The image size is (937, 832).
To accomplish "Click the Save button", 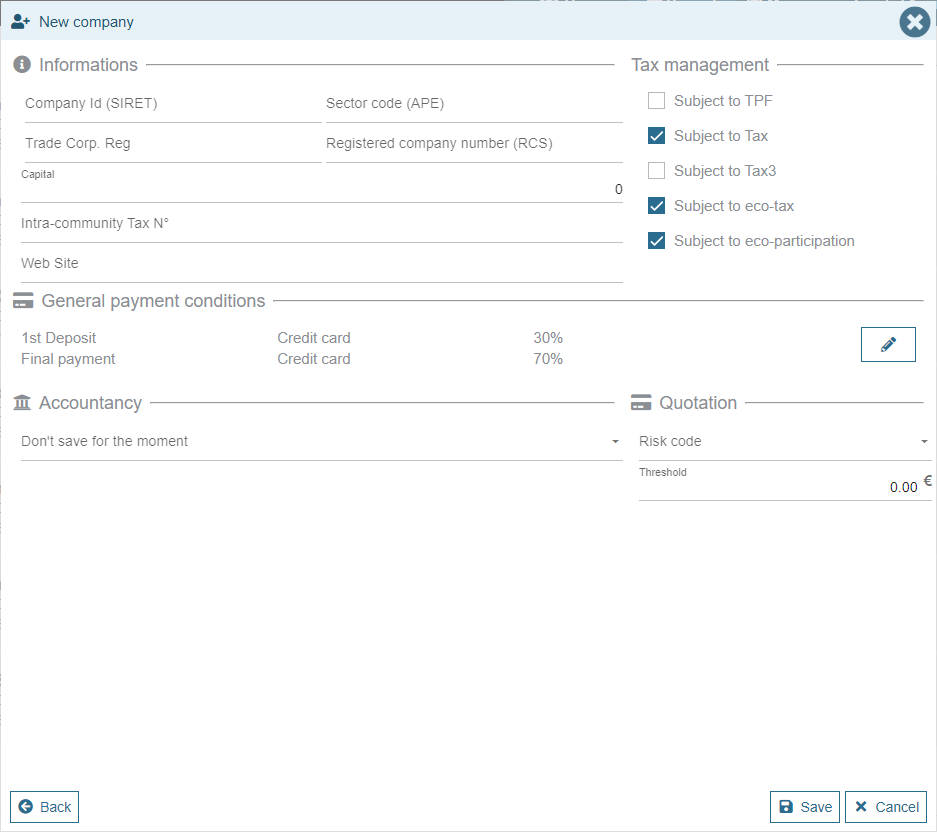I will pyautogui.click(x=804, y=807).
